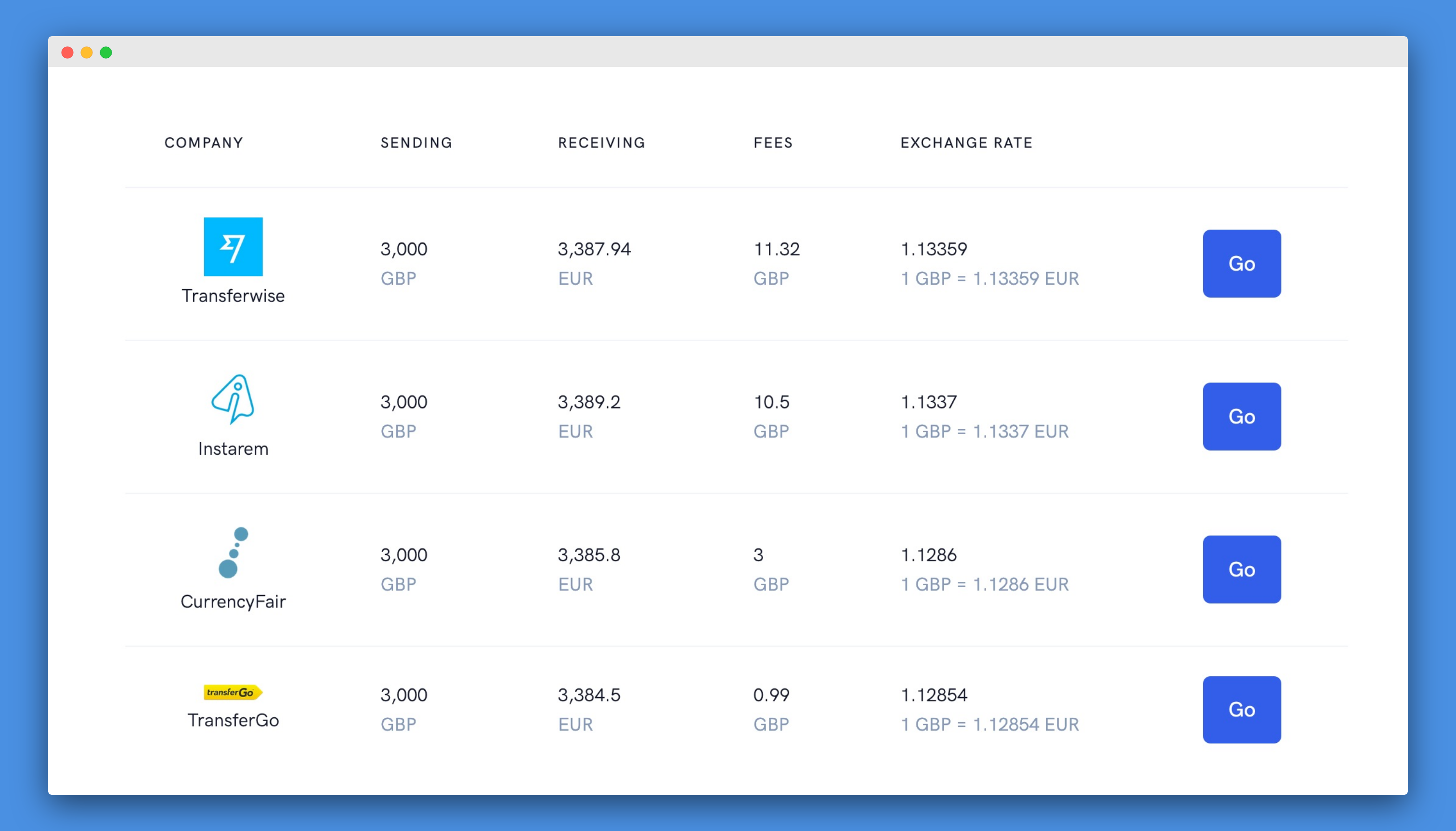Viewport: 1456px width, 831px height.
Task: Click the Fees column header
Action: coord(773,143)
